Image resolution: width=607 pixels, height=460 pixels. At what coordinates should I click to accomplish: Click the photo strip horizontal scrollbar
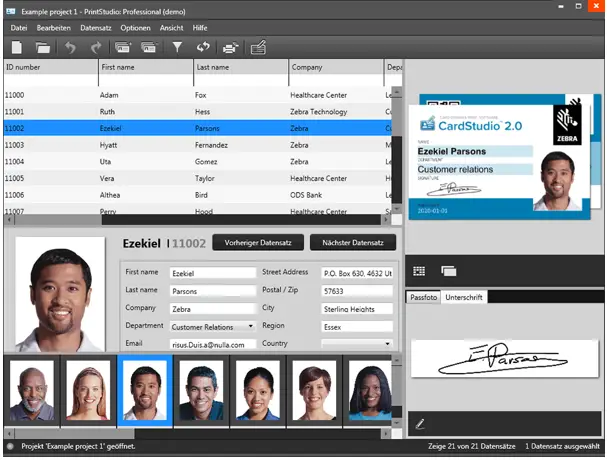pos(197,433)
